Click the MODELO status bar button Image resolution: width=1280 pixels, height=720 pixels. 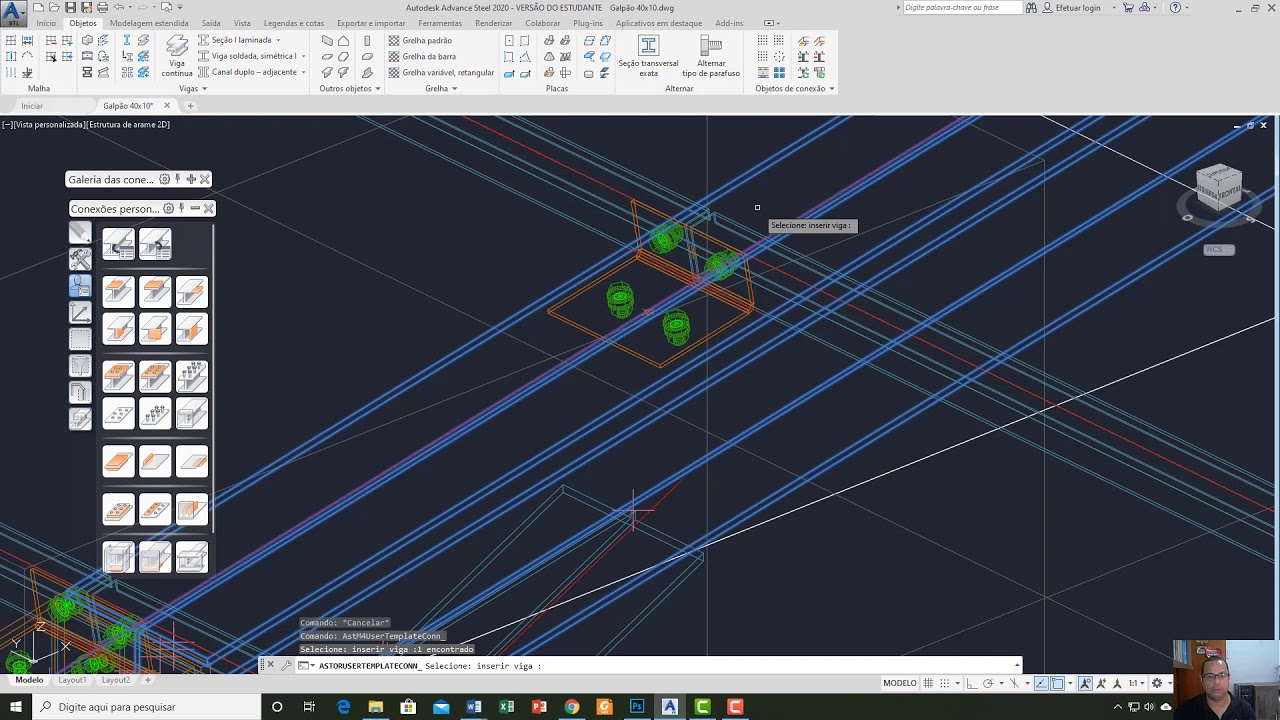(x=899, y=683)
